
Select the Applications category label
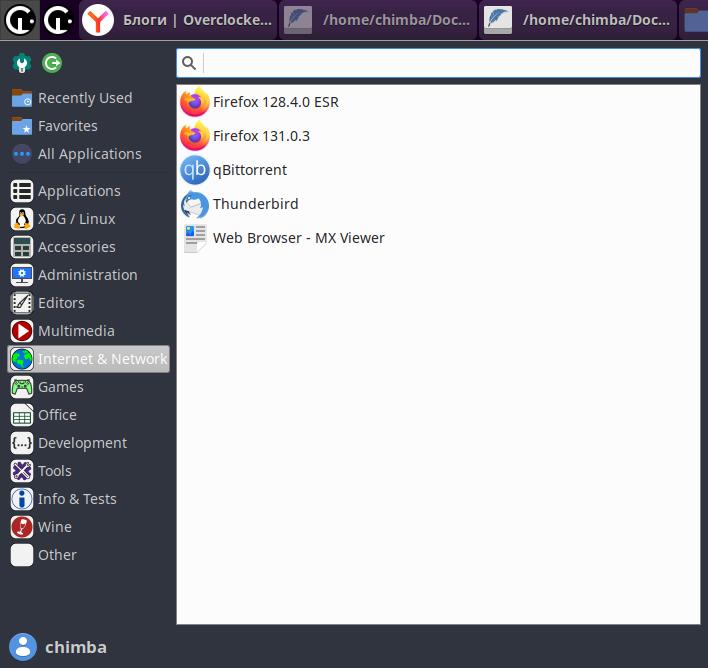pyautogui.click(x=79, y=192)
